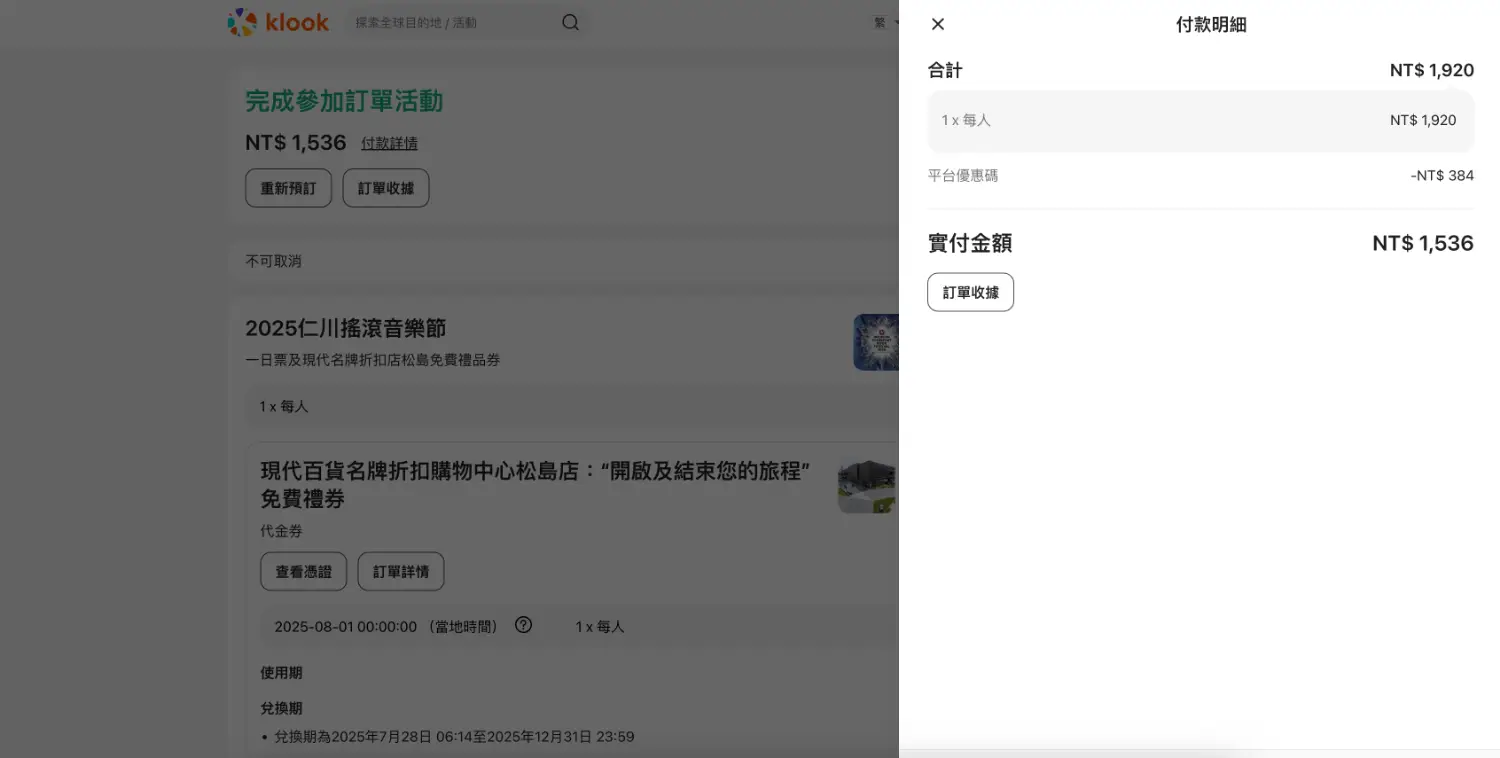Click the Klook logo
Image resolution: width=1500 pixels, height=758 pixels.
278,22
